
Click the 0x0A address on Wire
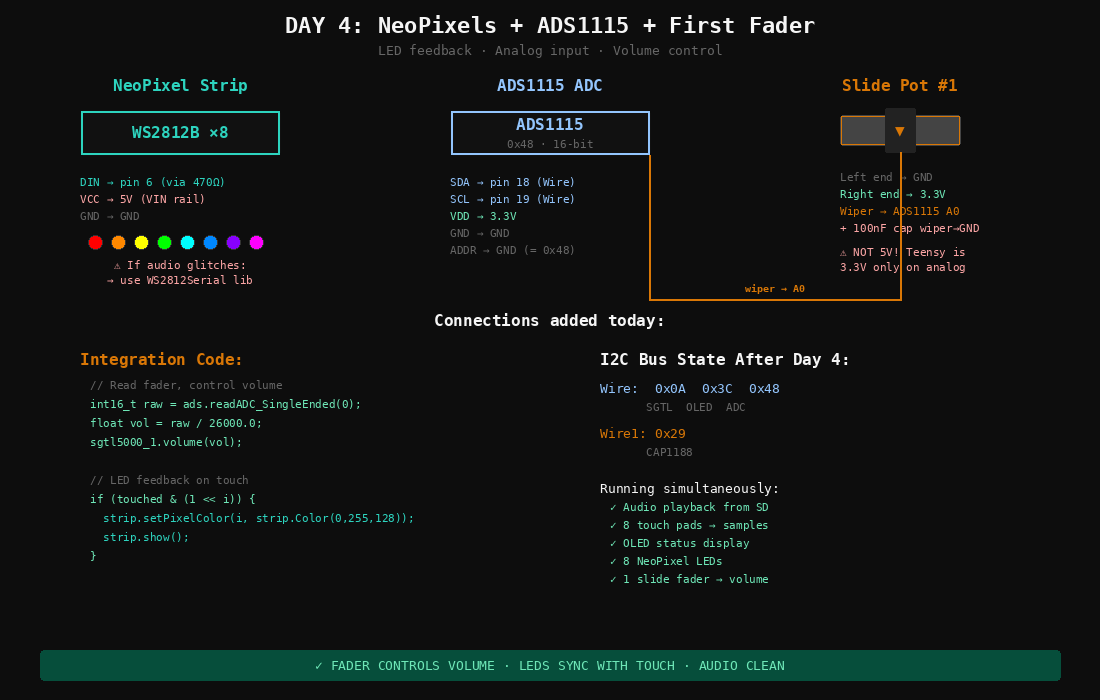670,389
